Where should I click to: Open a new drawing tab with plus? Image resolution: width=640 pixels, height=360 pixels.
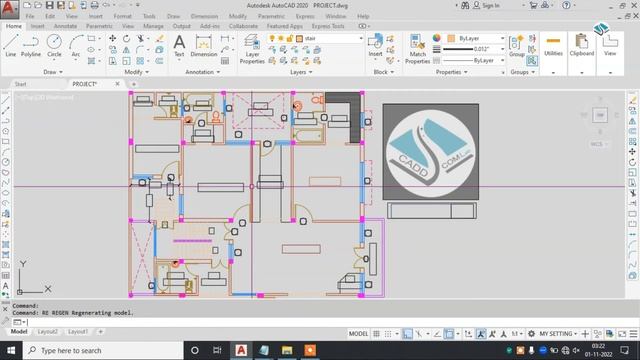[x=133, y=84]
